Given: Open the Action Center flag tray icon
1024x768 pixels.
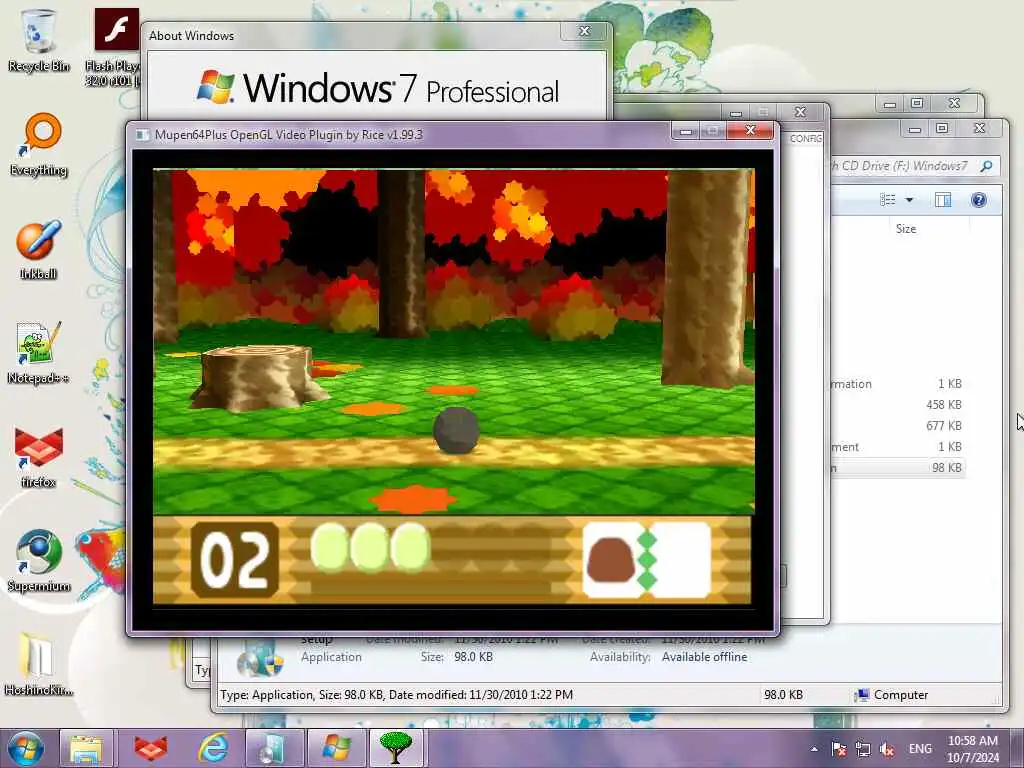Looking at the screenshot, I should (839, 749).
